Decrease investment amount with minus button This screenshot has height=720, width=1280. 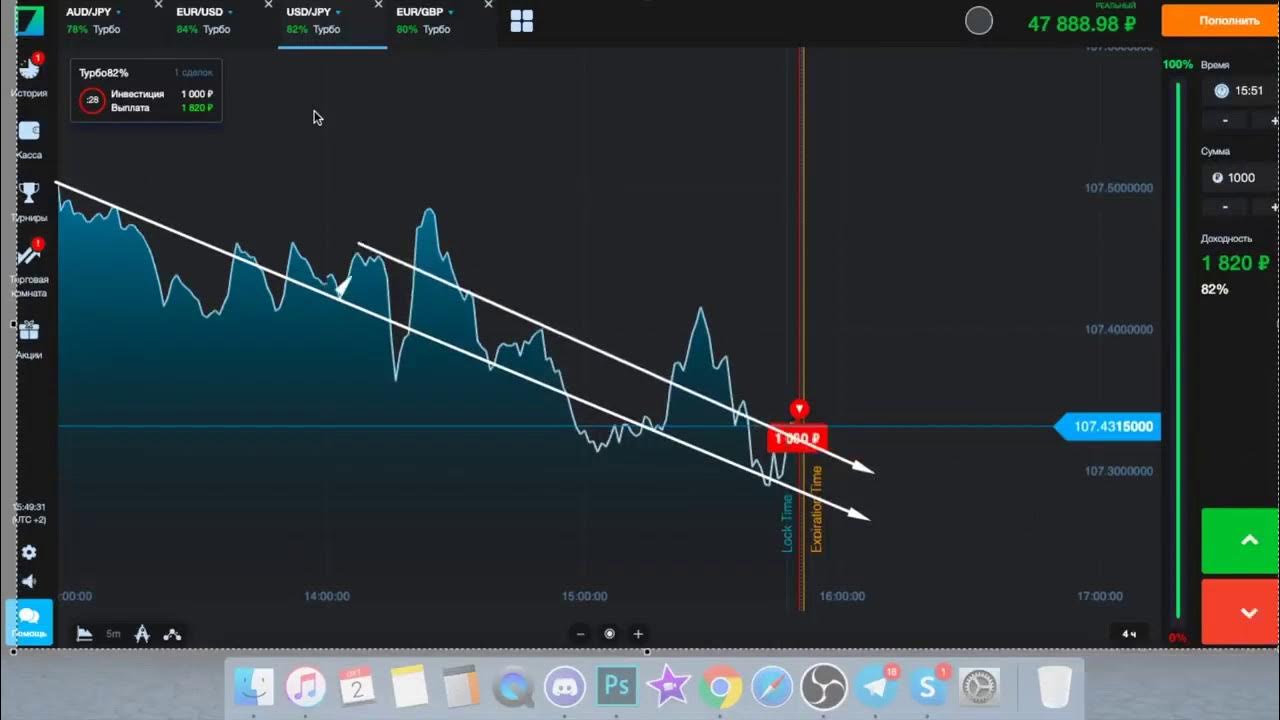1226,207
